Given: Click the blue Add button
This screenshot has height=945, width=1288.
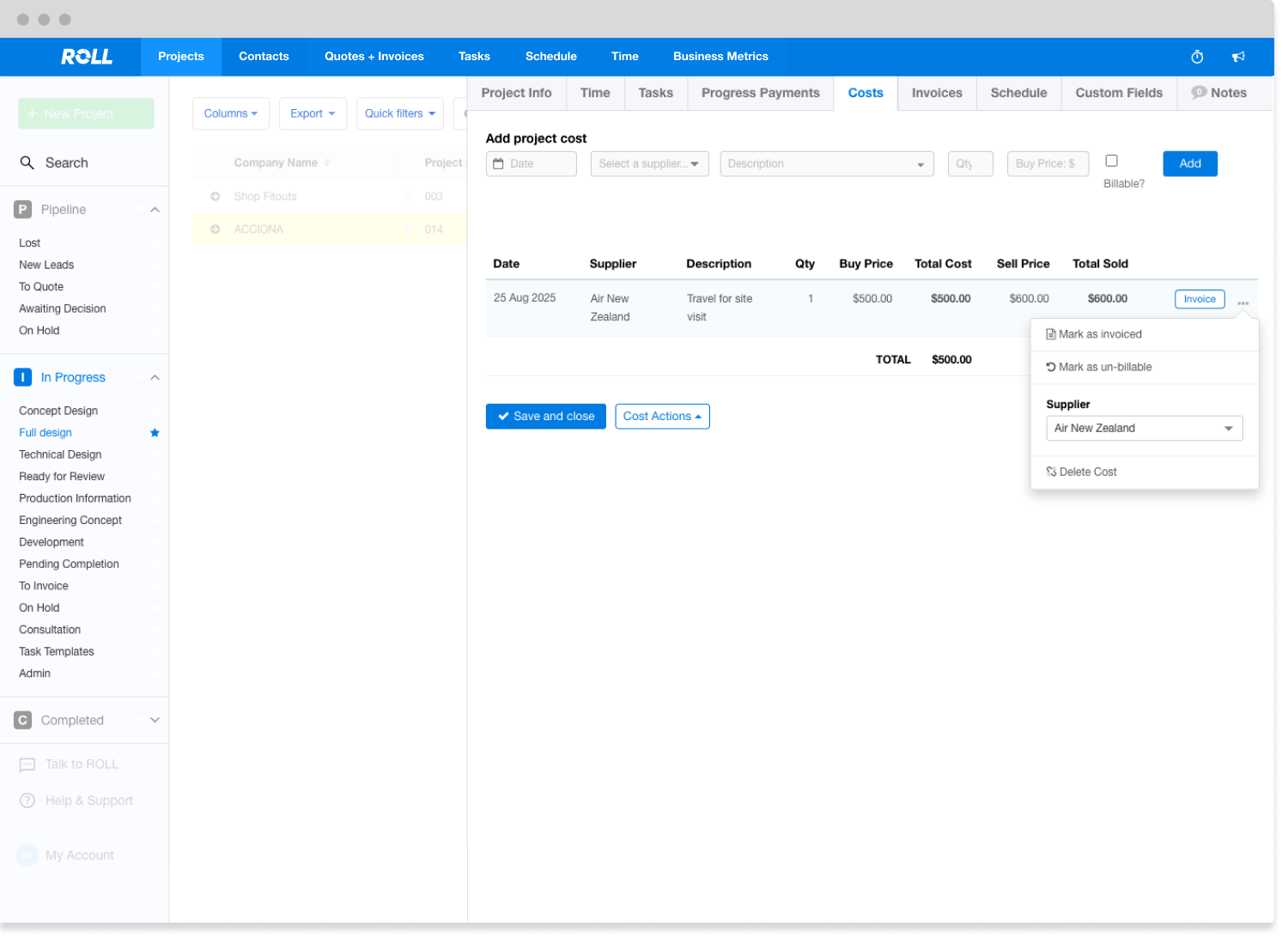Looking at the screenshot, I should (x=1189, y=164).
